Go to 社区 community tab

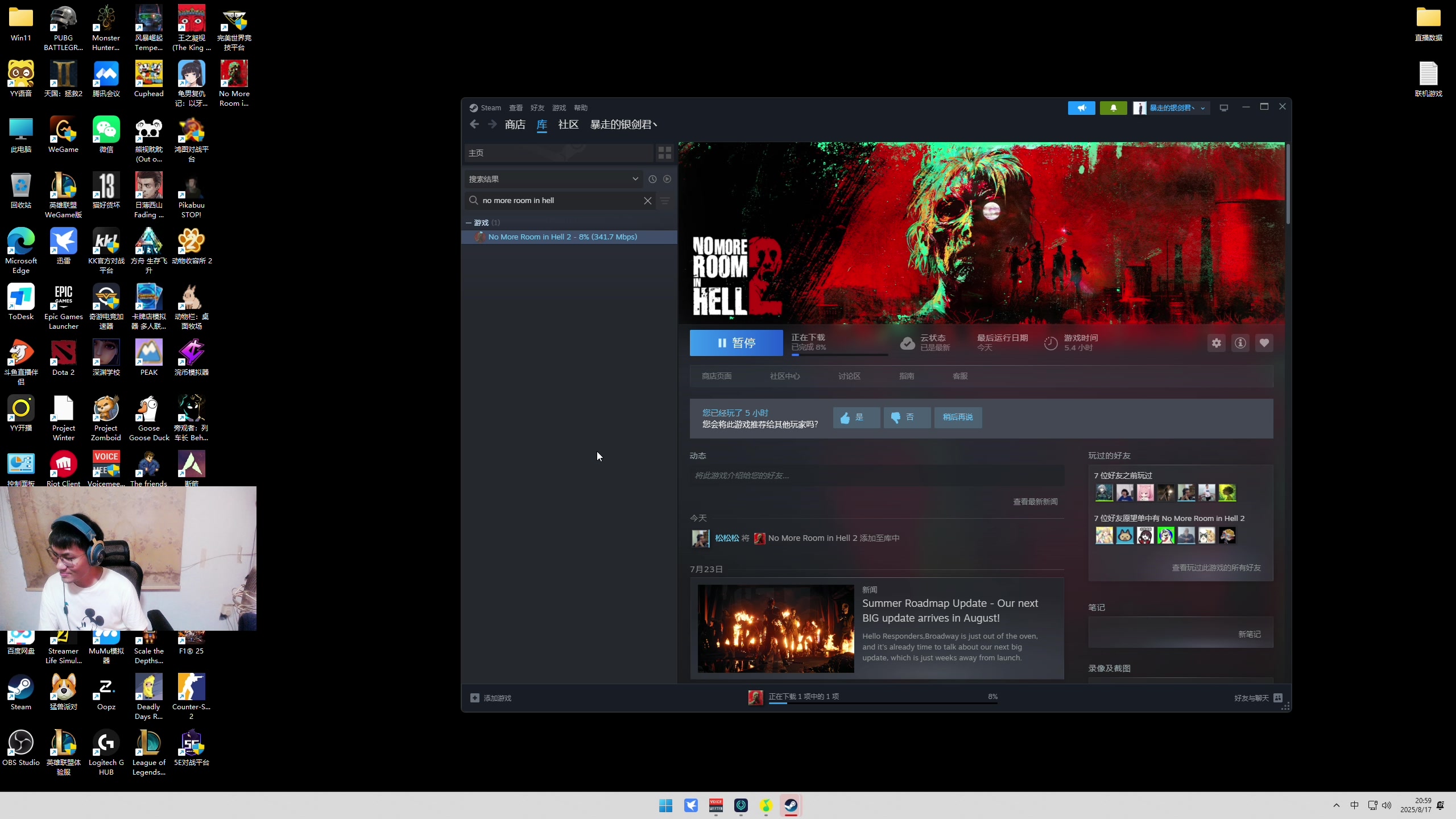coord(568,125)
